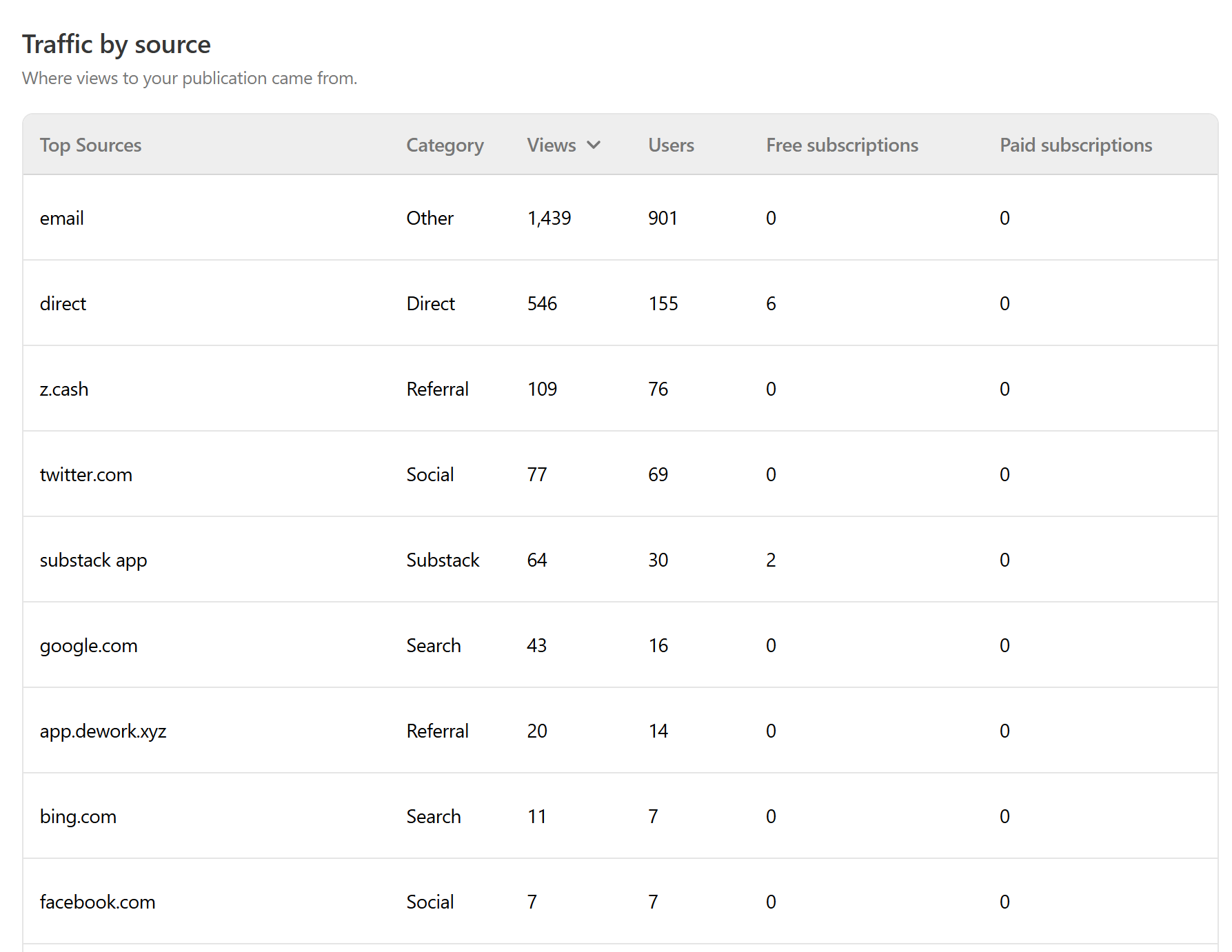Screen dimensions: 1232x952
Task: Click the 14 users for app.dework.xyz
Action: click(x=658, y=731)
